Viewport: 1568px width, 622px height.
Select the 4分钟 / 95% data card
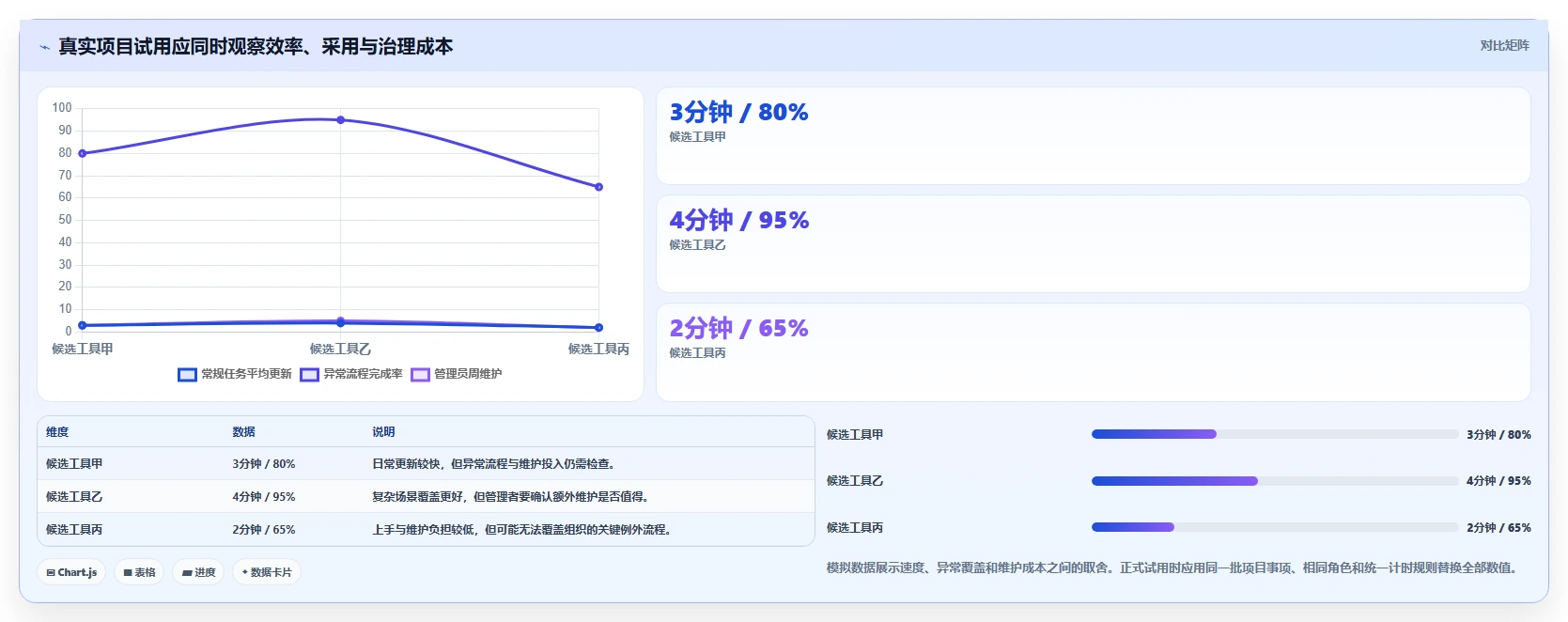(x=1093, y=244)
